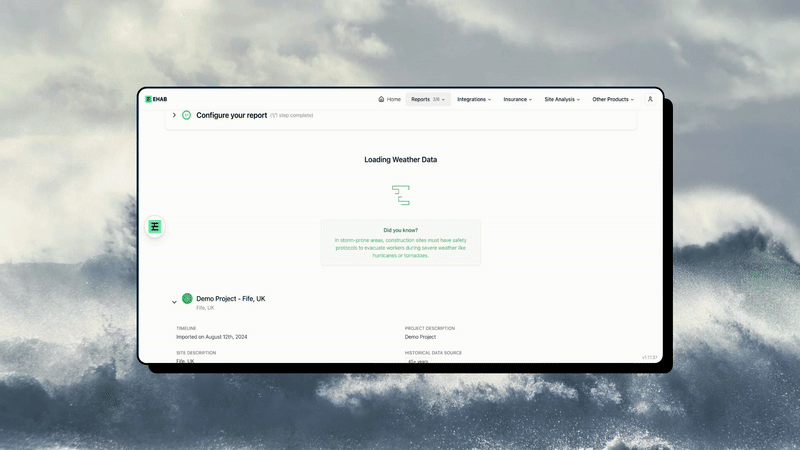Open the Other Products dropdown menu
The width and height of the screenshot is (800, 450).
(613, 99)
